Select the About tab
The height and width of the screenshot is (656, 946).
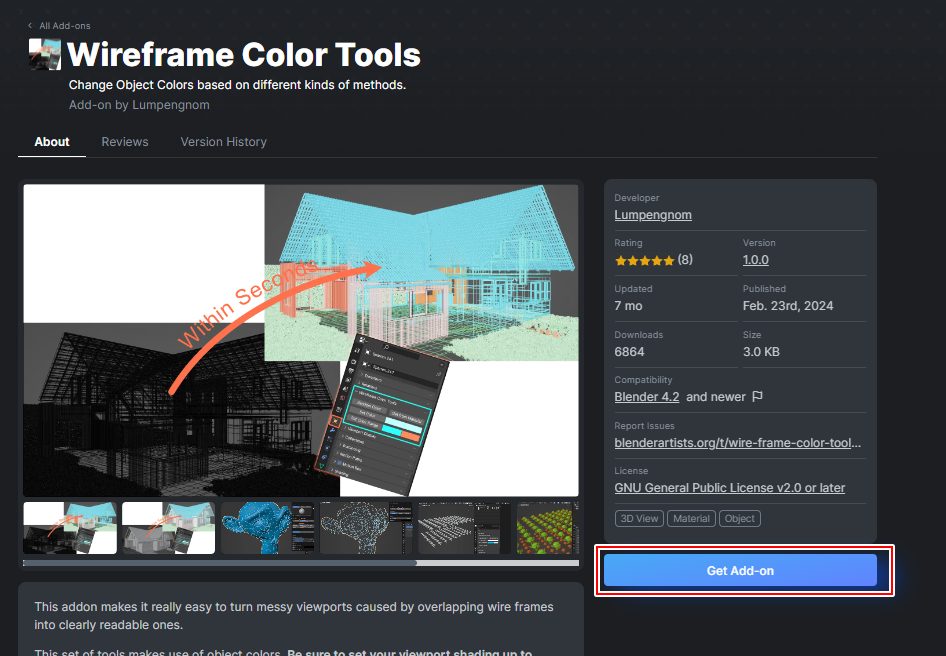point(52,142)
